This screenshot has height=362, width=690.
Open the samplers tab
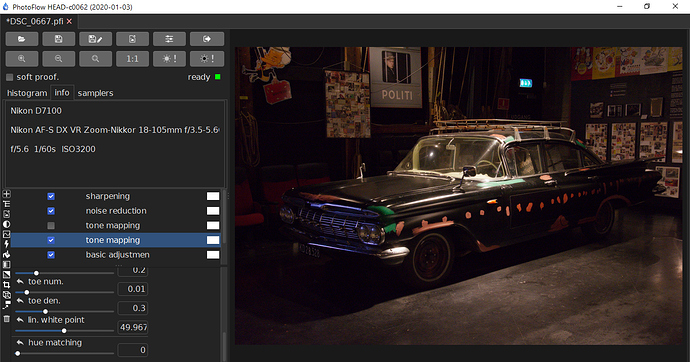tap(95, 93)
